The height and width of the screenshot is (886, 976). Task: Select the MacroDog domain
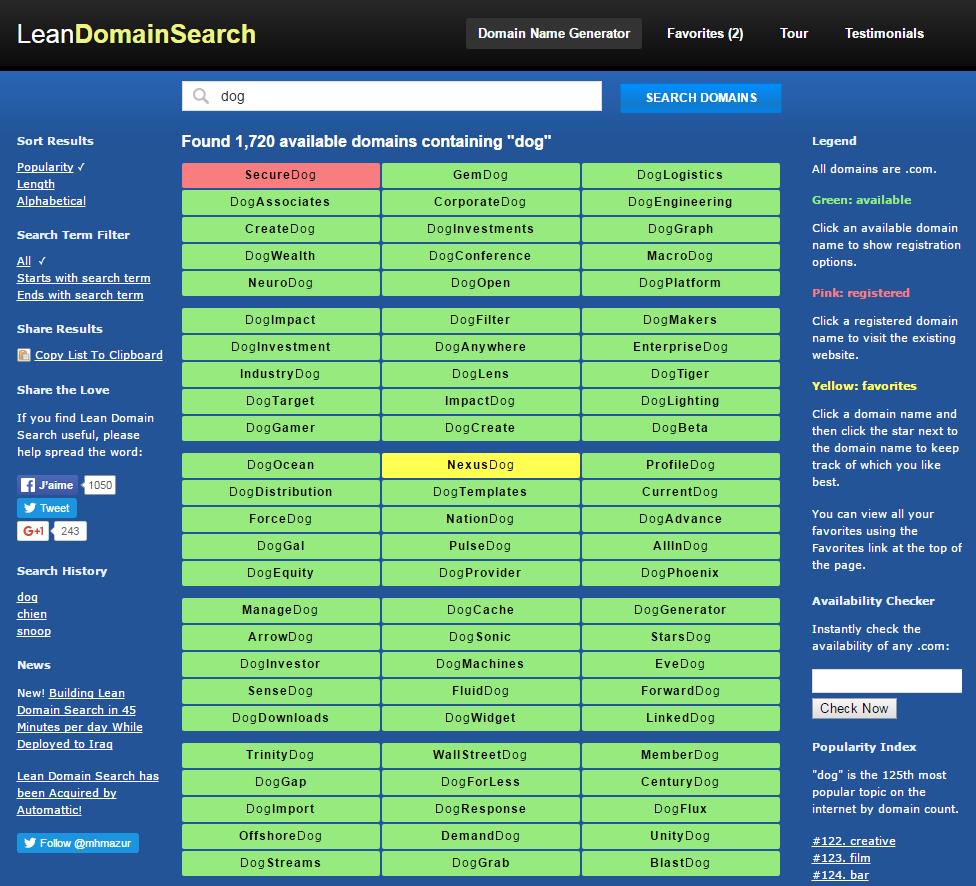point(680,256)
